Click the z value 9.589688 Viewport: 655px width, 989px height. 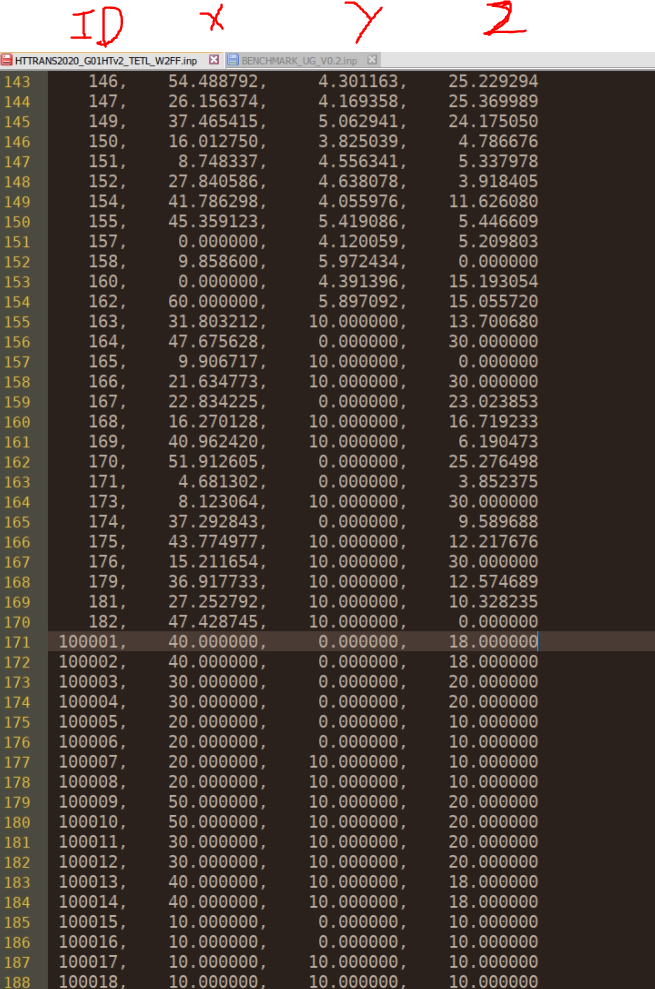pyautogui.click(x=499, y=522)
